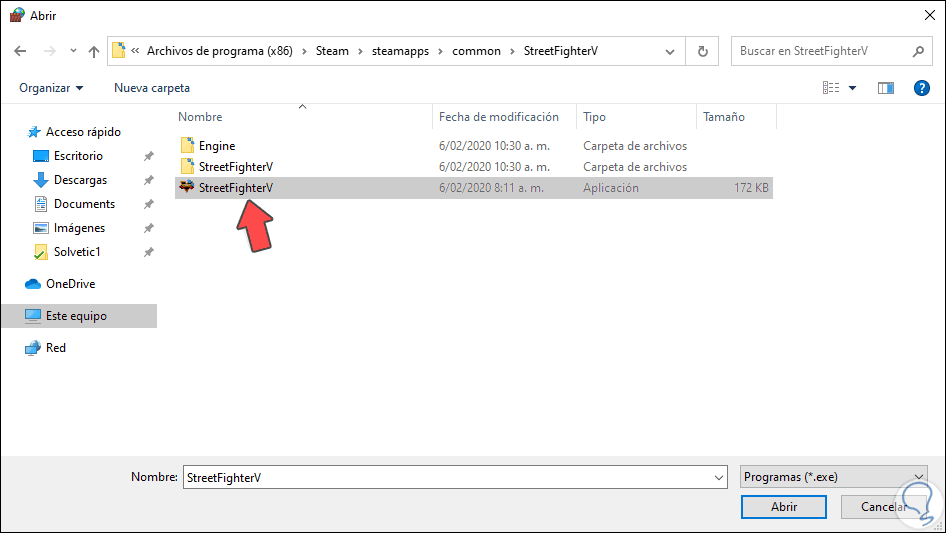Click the common breadcrumb segment
The height and width of the screenshot is (533, 946).
pyautogui.click(x=476, y=51)
